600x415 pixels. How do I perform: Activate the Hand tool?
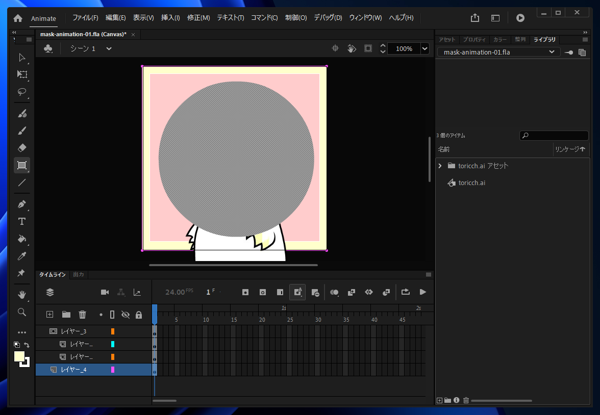click(x=22, y=295)
